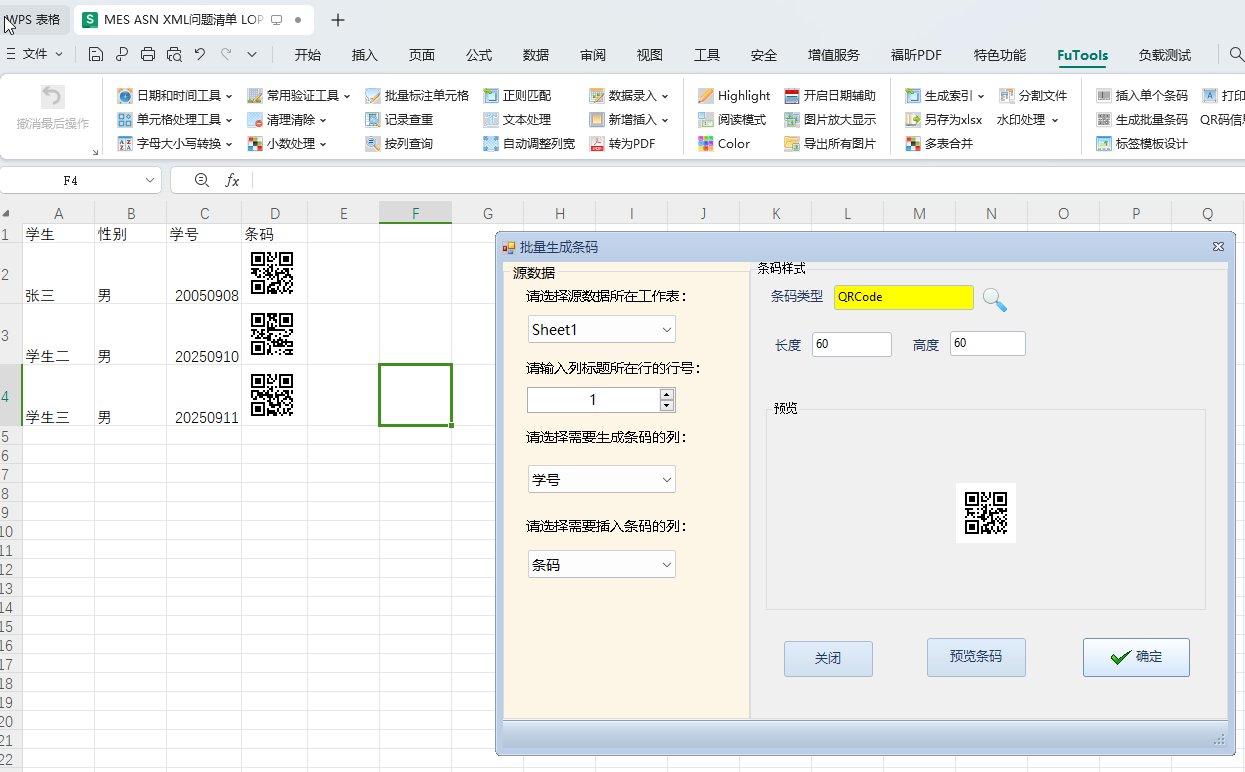The image size is (1245, 772).
Task: Click 撤消最后操作 button
Action: pos(53,109)
